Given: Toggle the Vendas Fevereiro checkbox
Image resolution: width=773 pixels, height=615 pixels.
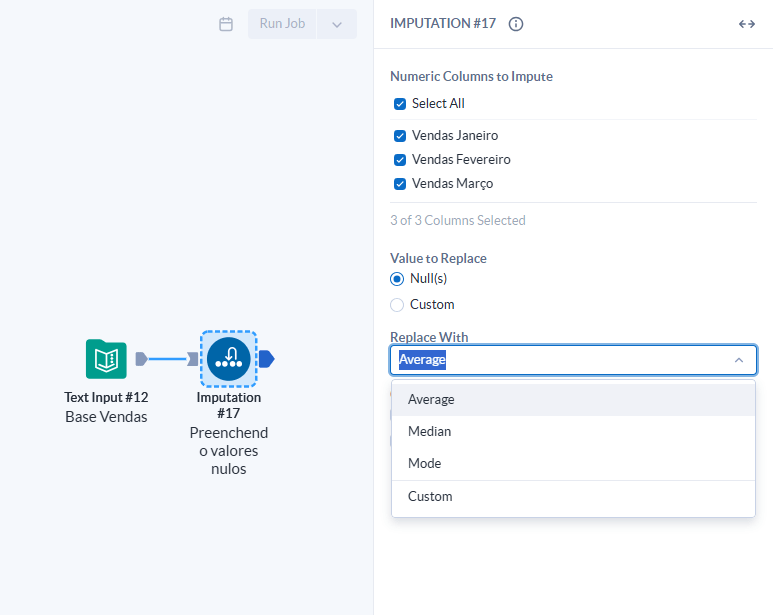Looking at the screenshot, I should (400, 160).
